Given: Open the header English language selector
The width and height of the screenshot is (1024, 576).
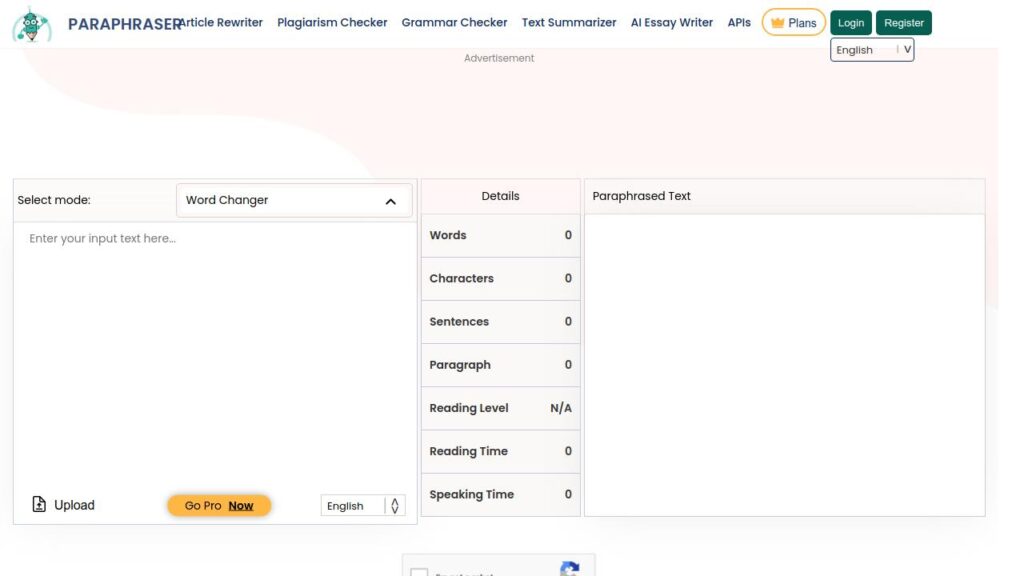Looking at the screenshot, I should point(872,50).
